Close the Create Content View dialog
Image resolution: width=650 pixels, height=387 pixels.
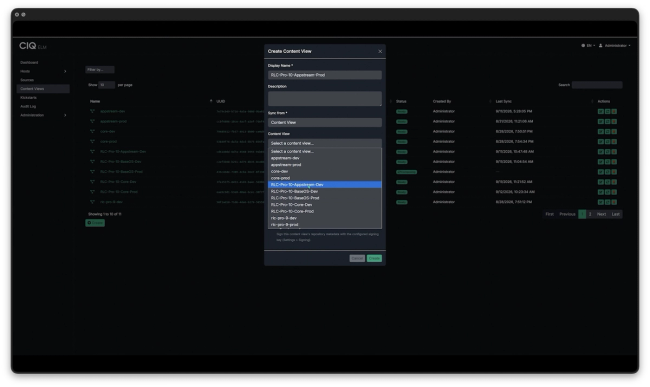pyautogui.click(x=380, y=51)
